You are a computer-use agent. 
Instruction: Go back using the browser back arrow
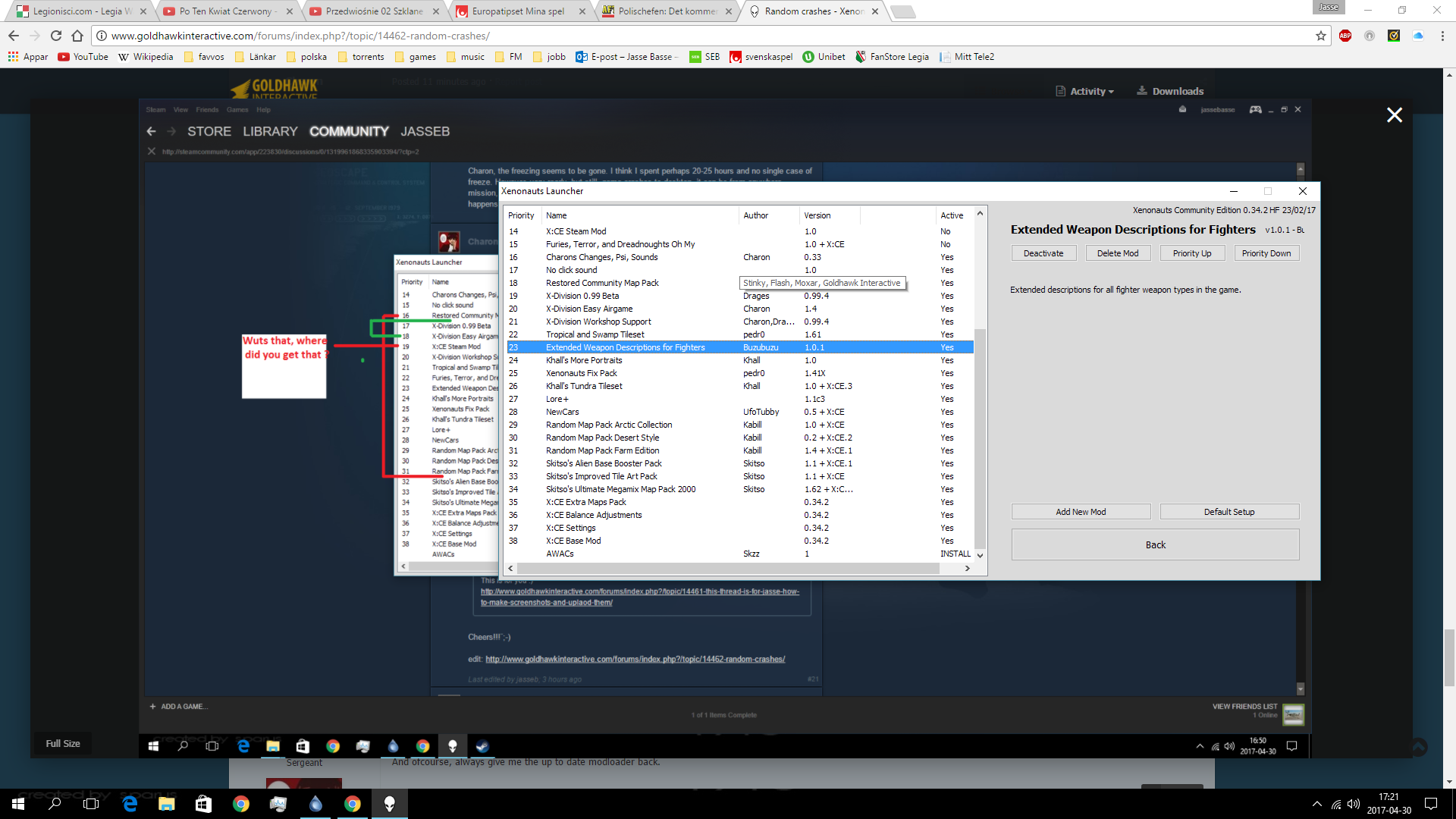[14, 36]
